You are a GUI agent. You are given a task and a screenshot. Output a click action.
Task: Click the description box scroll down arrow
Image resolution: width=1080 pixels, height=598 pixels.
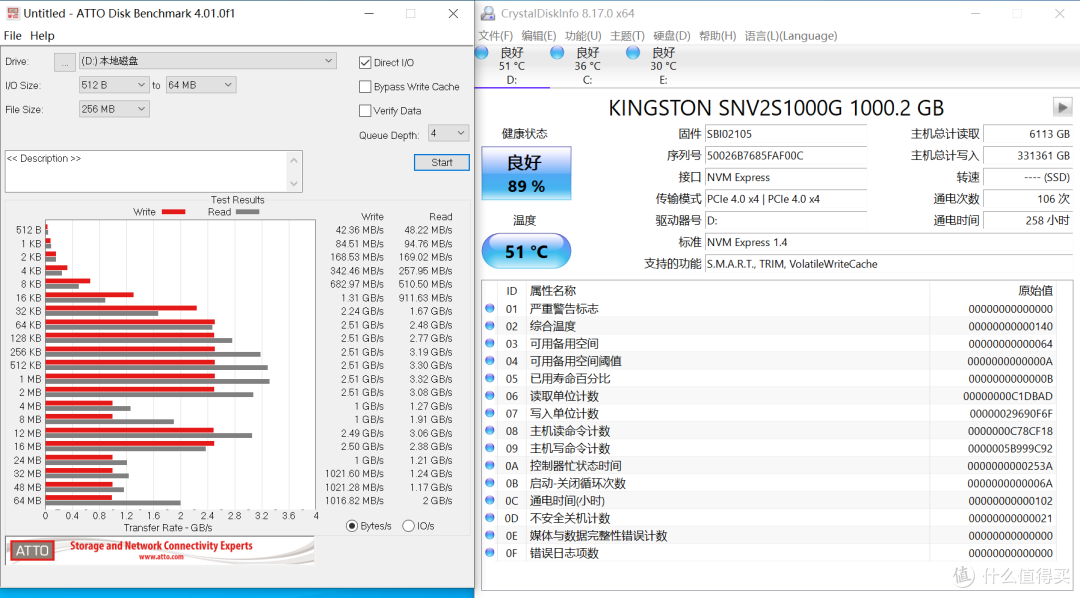click(x=294, y=184)
